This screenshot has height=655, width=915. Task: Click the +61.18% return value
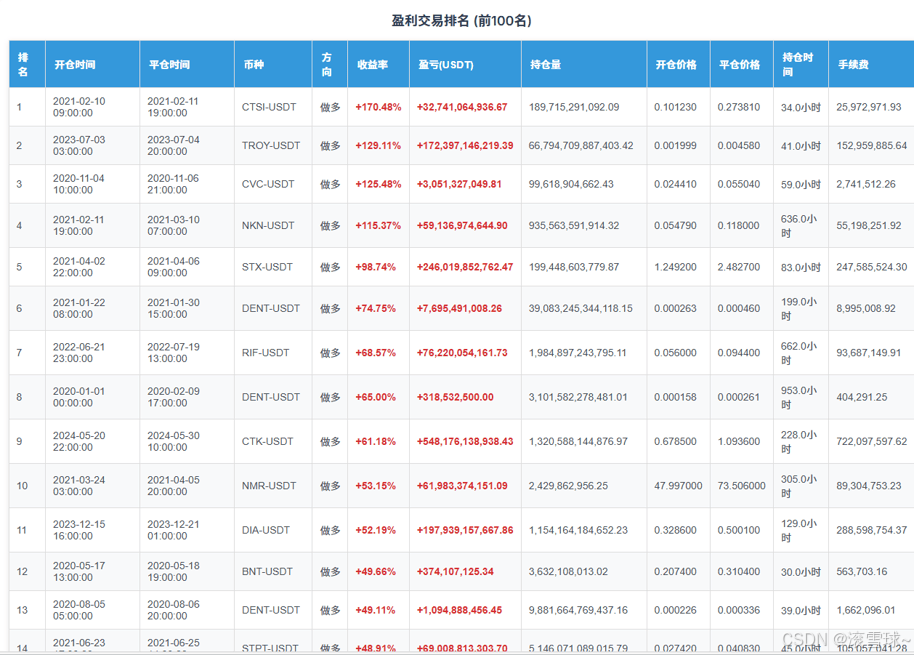(x=375, y=442)
